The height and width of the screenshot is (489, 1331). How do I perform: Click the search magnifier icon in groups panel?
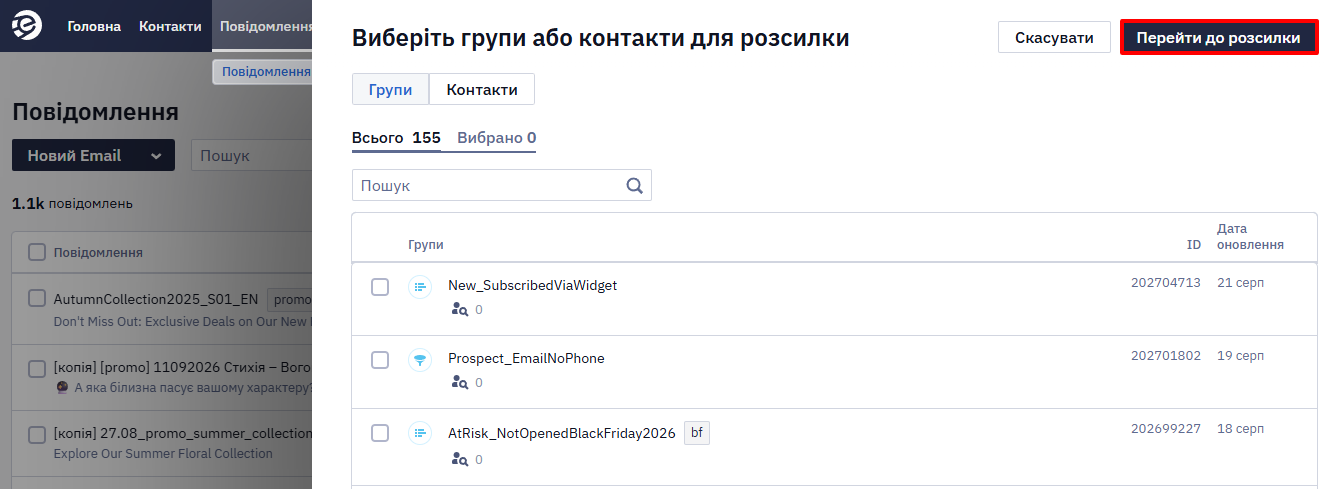634,185
